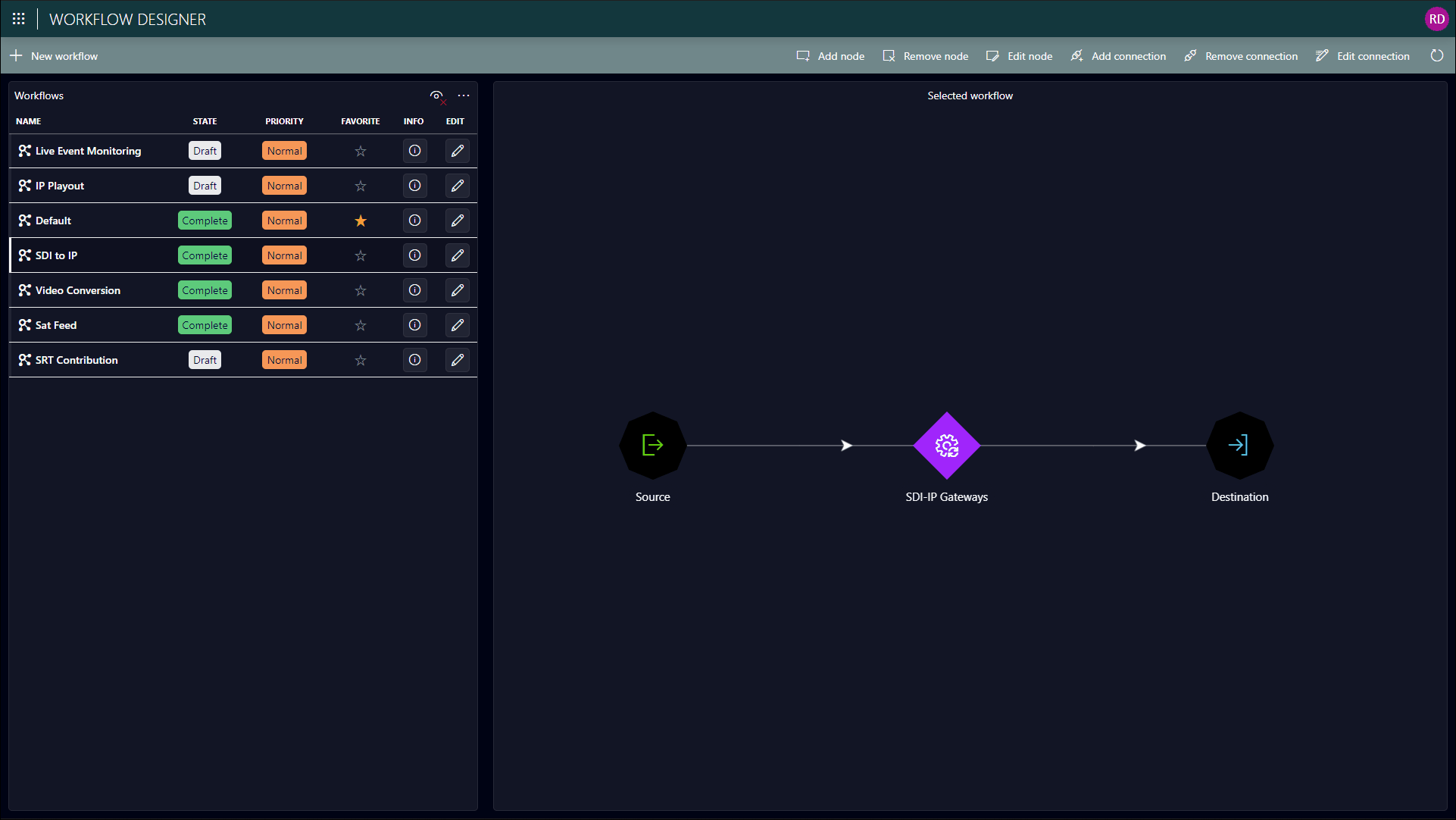Edit the Sat Feed workflow pencil
The width and height of the screenshot is (1456, 820).
pyautogui.click(x=457, y=325)
